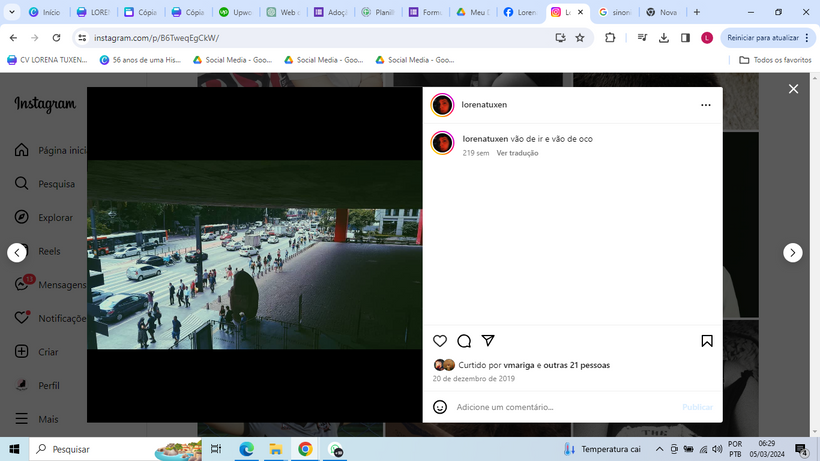The height and width of the screenshot is (461, 820).
Task: Open Criar in Instagram sidebar
Action: click(37, 352)
